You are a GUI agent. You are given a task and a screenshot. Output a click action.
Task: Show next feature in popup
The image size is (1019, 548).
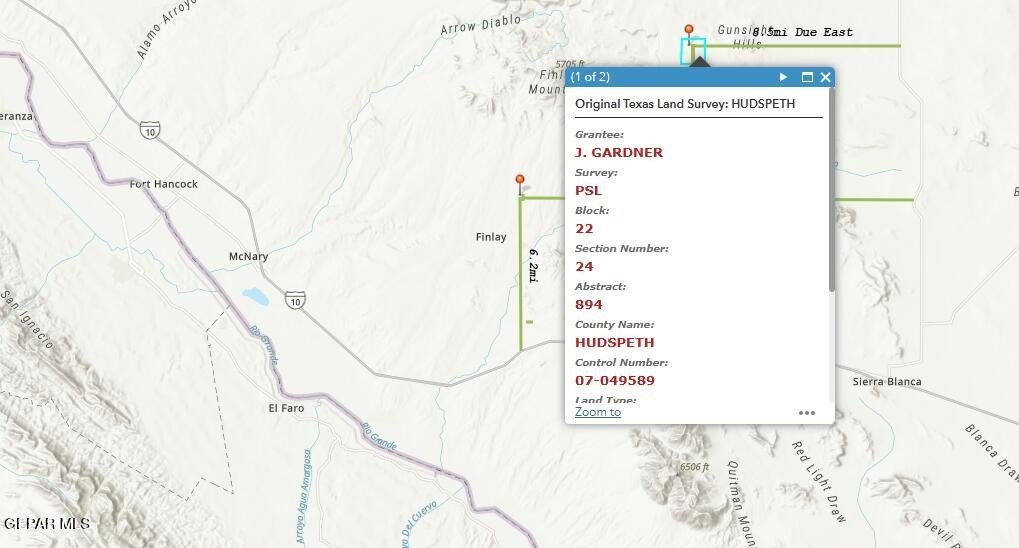pyautogui.click(x=783, y=77)
